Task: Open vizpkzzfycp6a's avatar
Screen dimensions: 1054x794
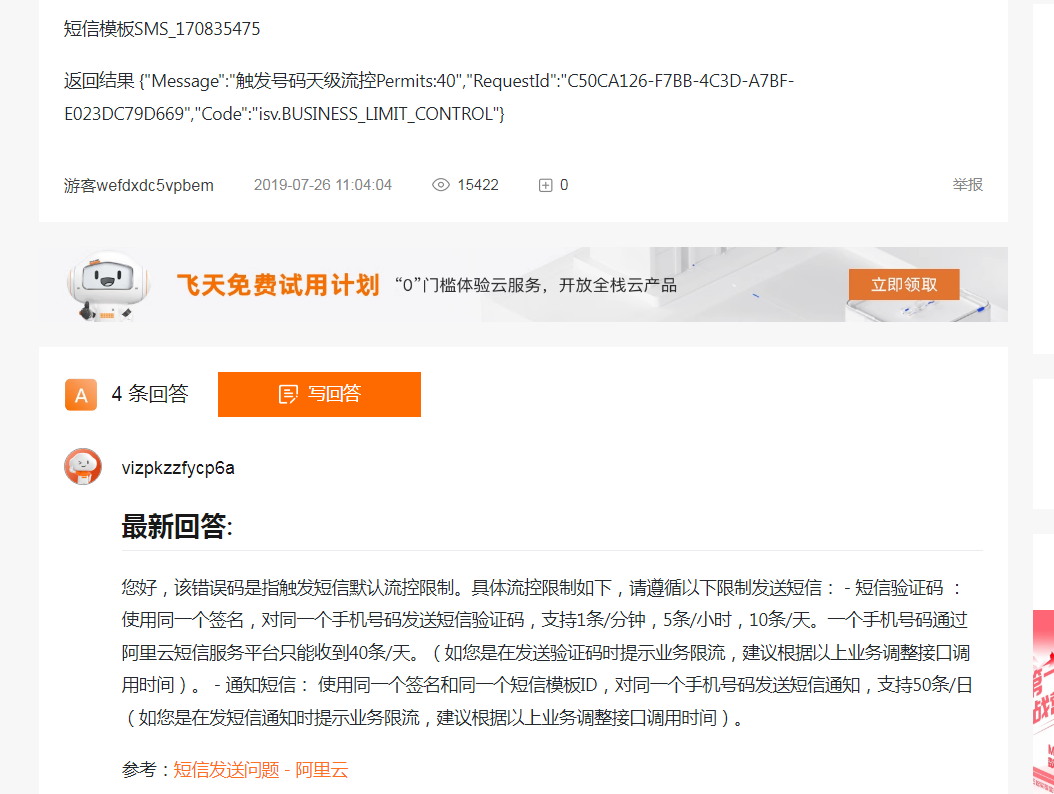Action: tap(83, 467)
